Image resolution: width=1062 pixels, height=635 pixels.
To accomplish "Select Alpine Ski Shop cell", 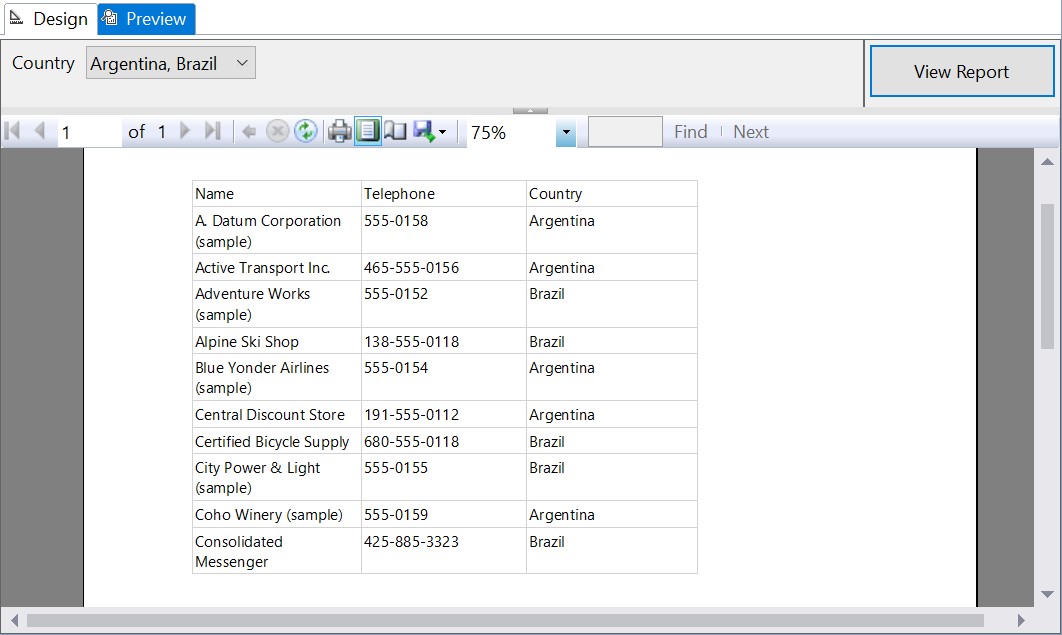I will [276, 341].
